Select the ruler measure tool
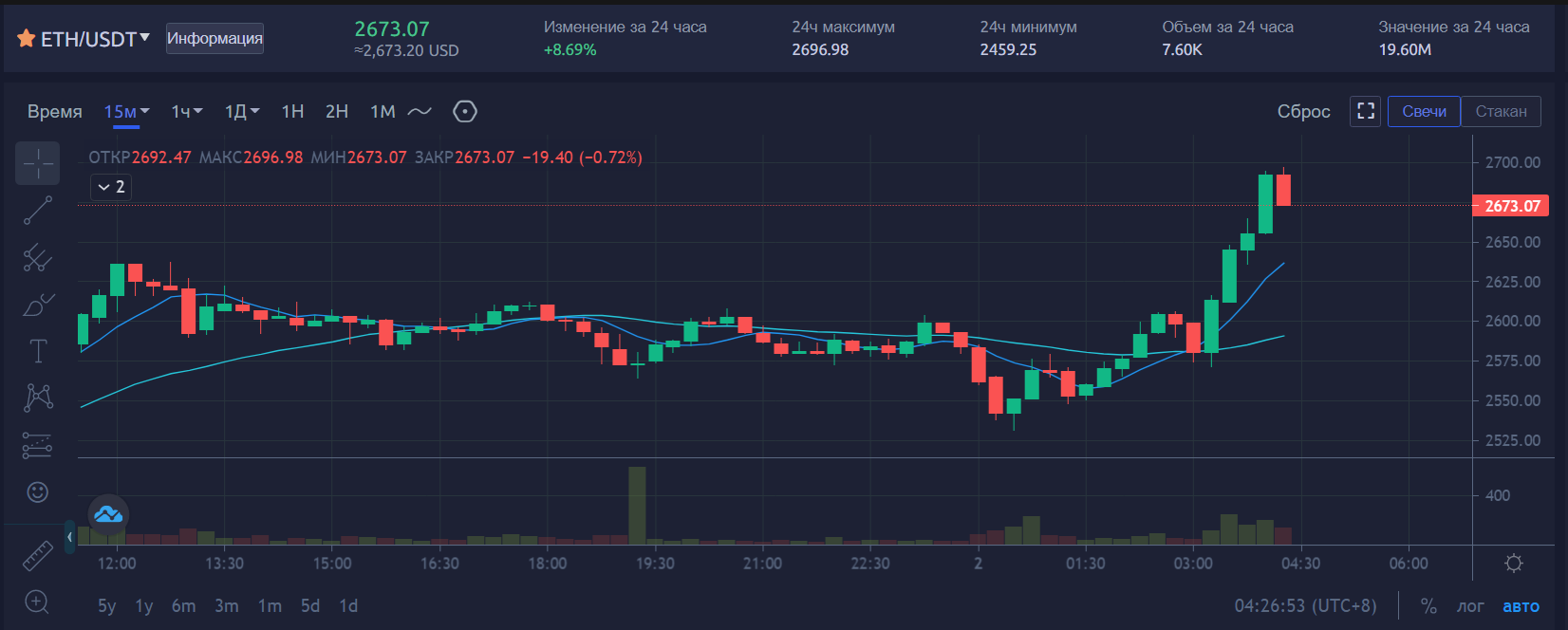This screenshot has height=630, width=1568. coord(37,556)
